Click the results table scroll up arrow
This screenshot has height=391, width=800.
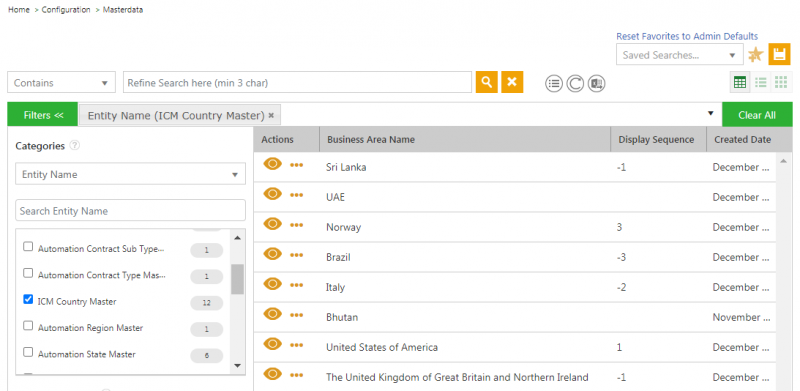pyautogui.click(x=784, y=161)
